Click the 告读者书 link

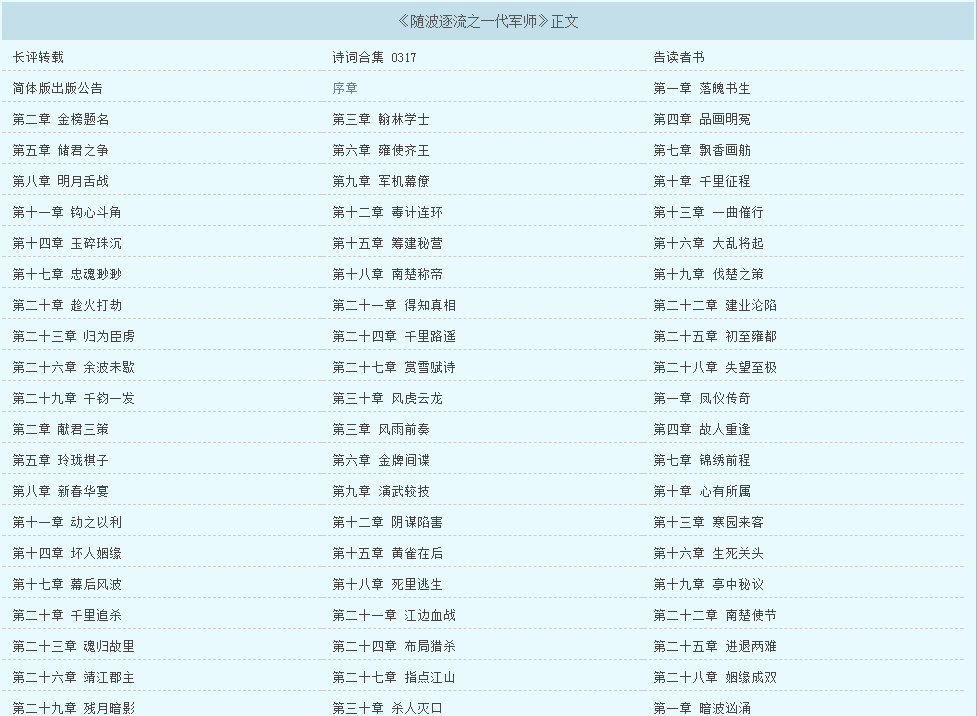[x=679, y=57]
